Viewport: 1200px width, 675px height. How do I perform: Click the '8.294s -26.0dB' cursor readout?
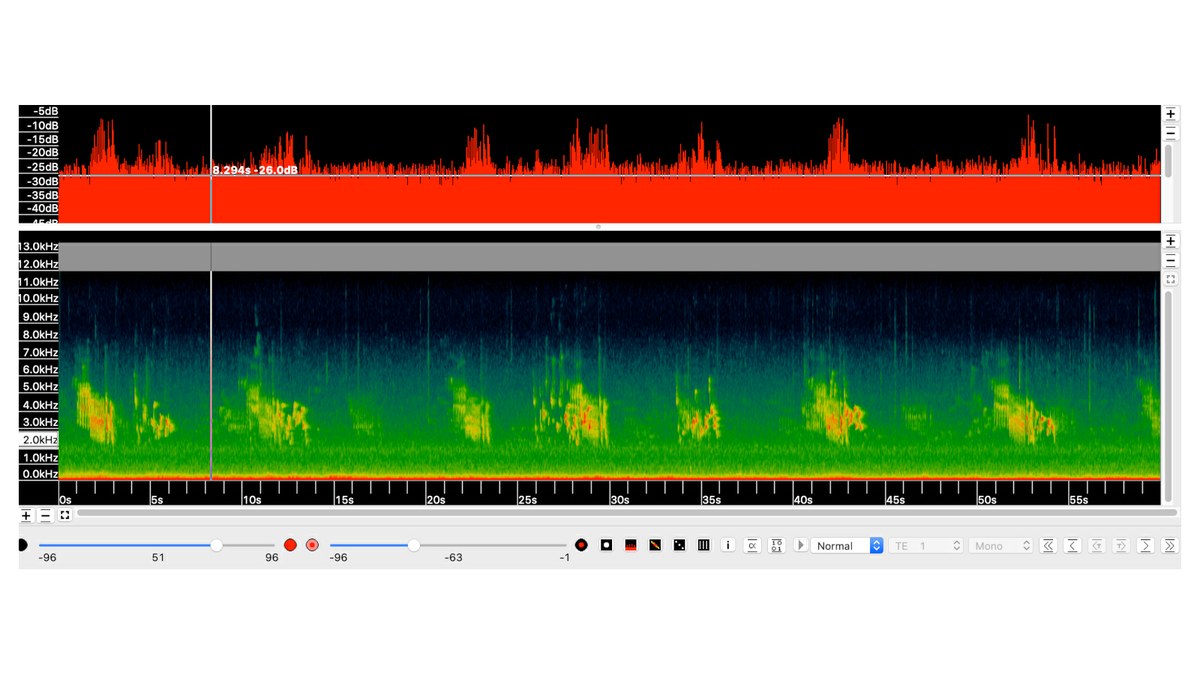coord(255,170)
